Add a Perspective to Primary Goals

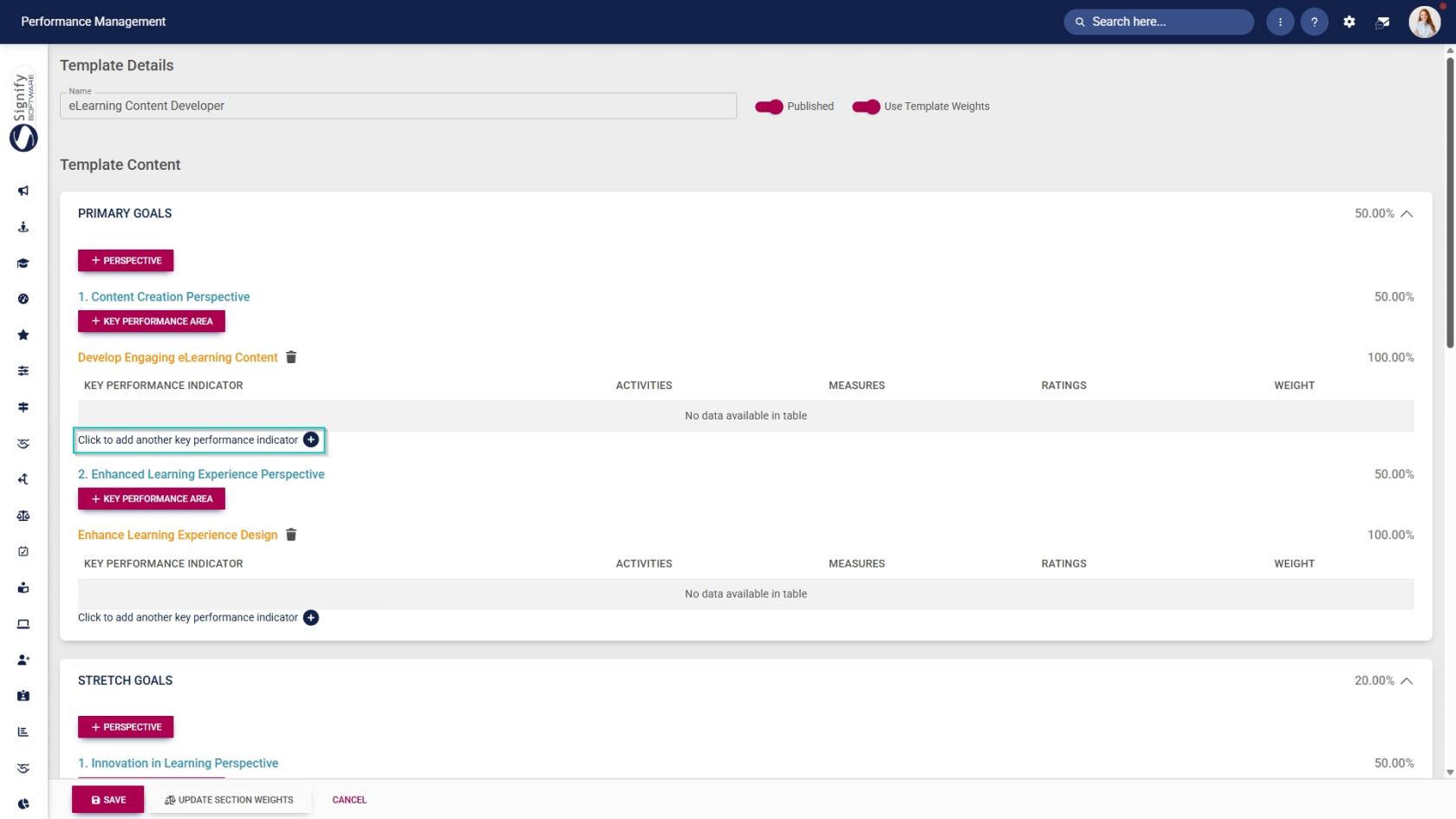(126, 261)
